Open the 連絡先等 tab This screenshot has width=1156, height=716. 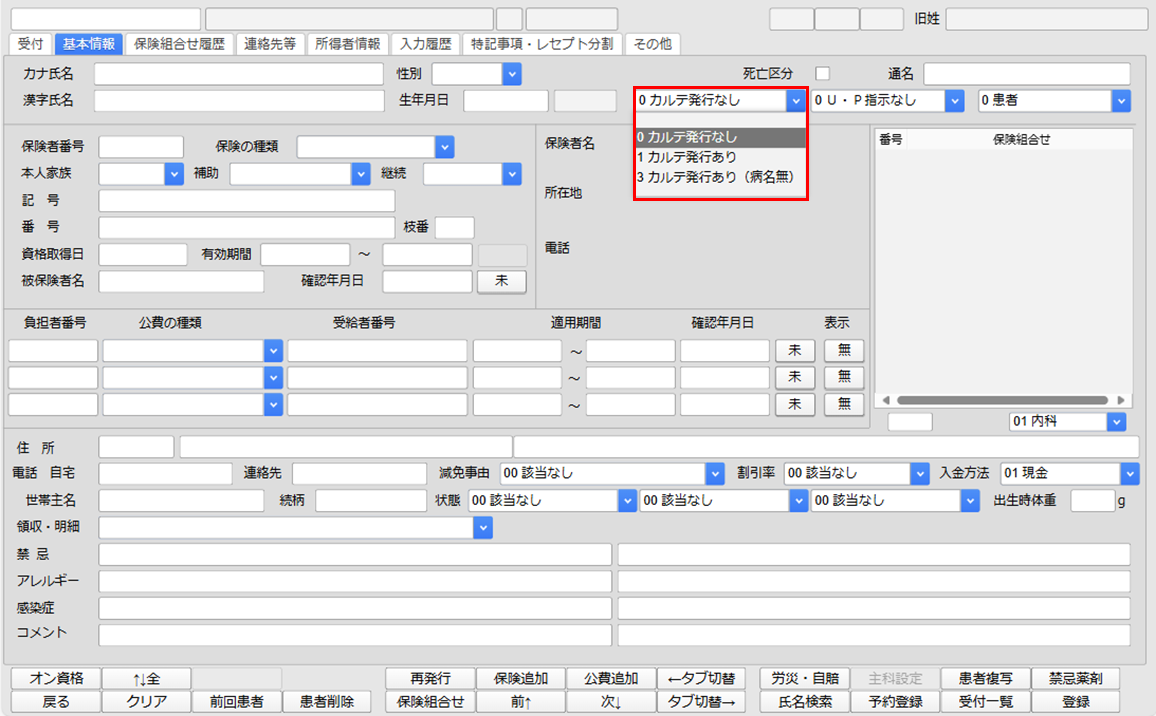click(x=270, y=44)
